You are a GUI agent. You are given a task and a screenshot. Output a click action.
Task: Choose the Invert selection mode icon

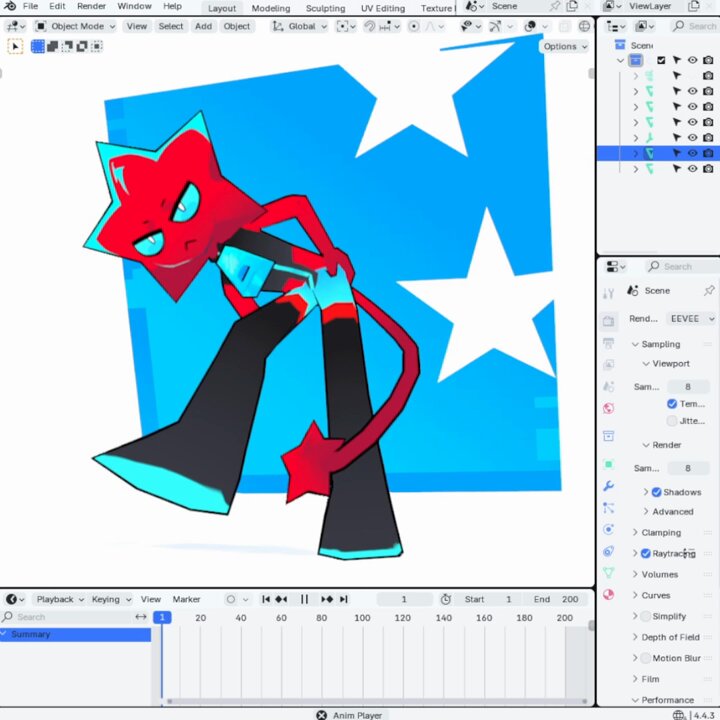click(82, 46)
